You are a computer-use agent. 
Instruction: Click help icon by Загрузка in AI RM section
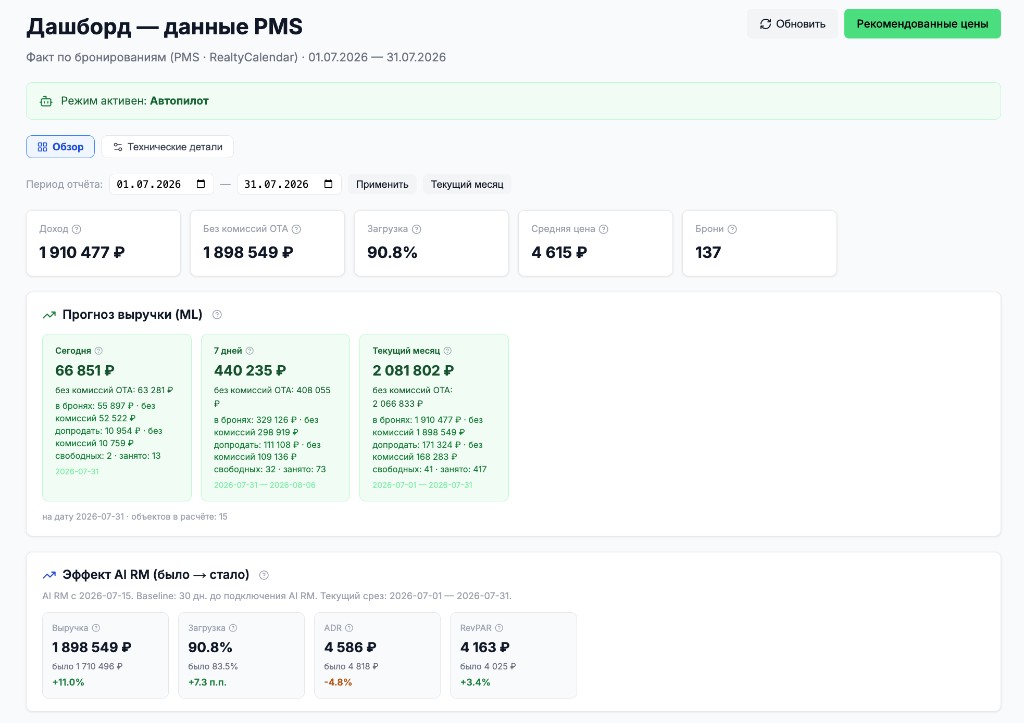coord(233,628)
